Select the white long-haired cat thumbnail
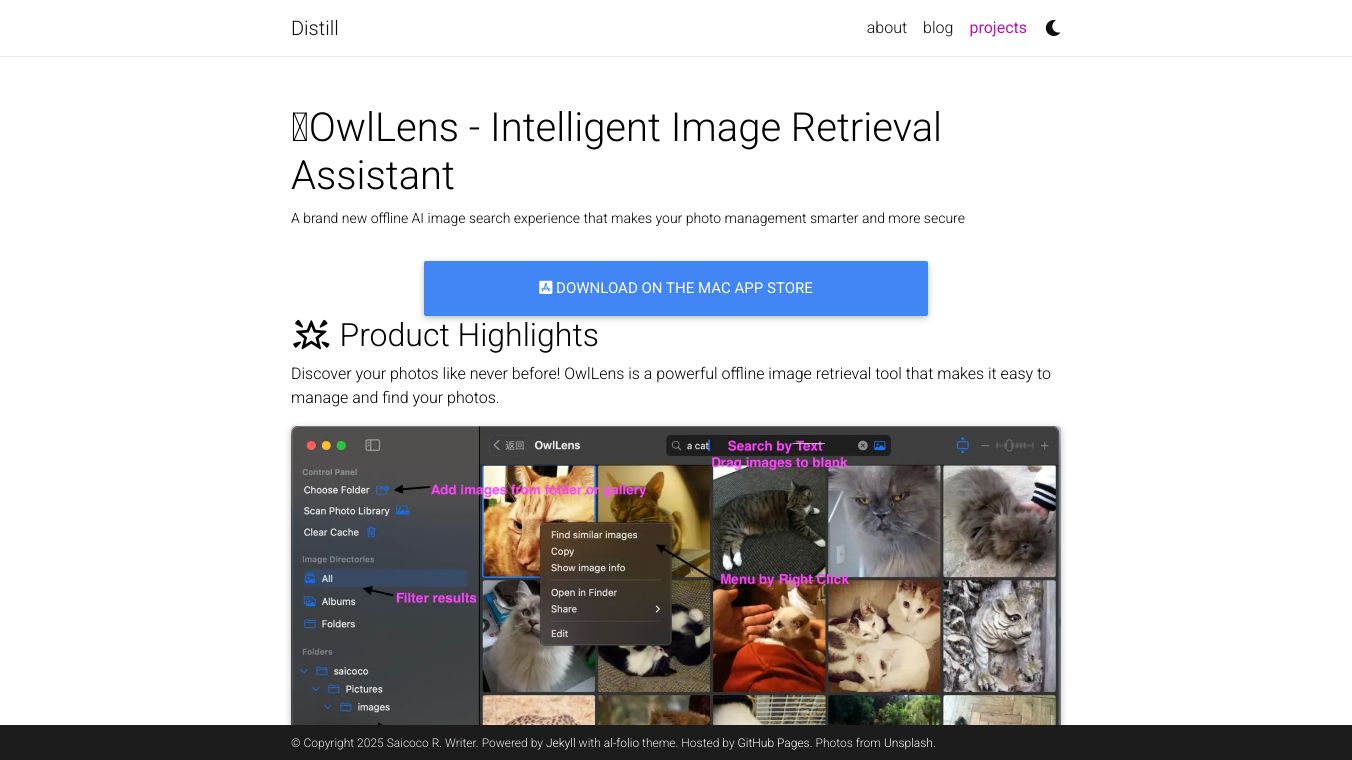 pos(539,636)
